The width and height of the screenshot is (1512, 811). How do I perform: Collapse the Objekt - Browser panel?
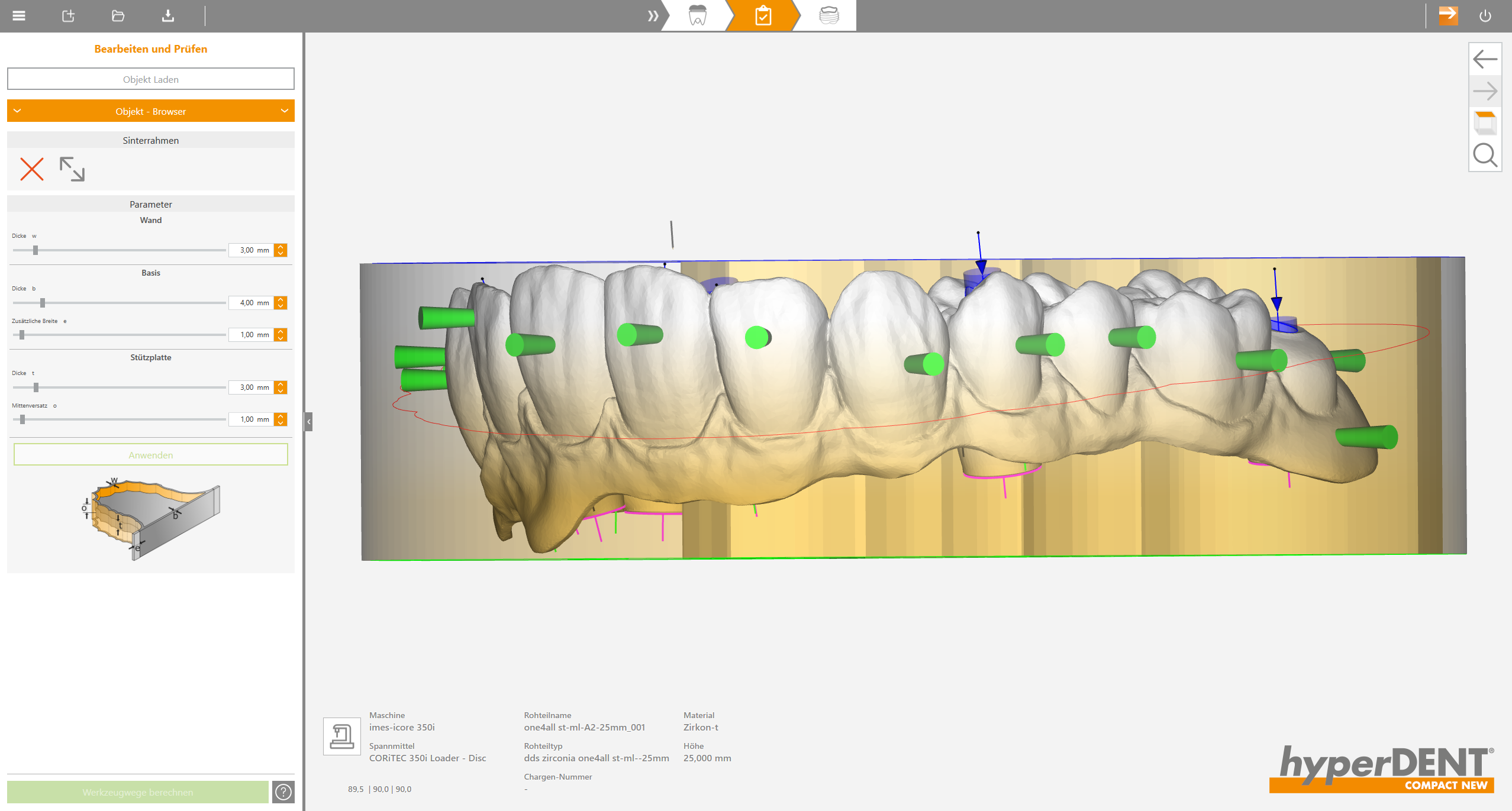(18, 111)
